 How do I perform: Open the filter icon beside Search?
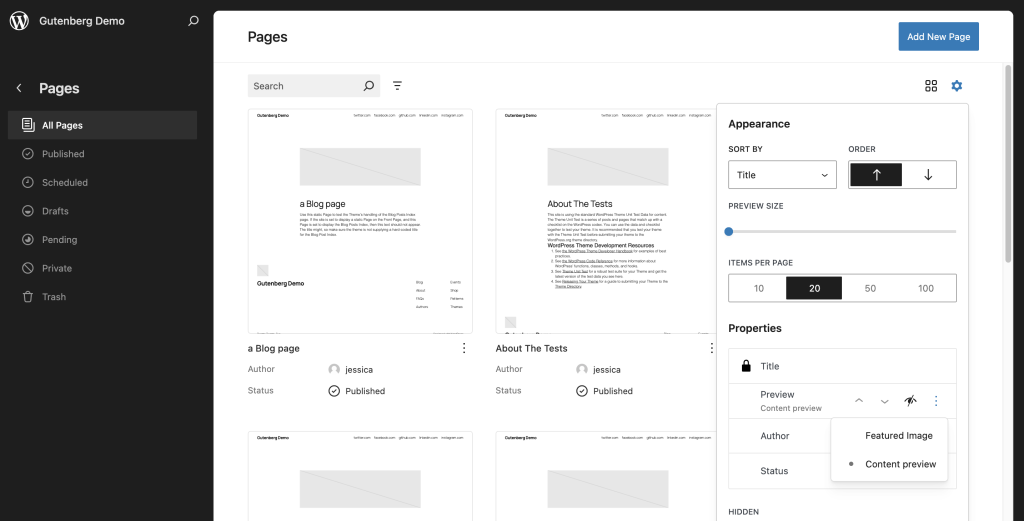397,86
